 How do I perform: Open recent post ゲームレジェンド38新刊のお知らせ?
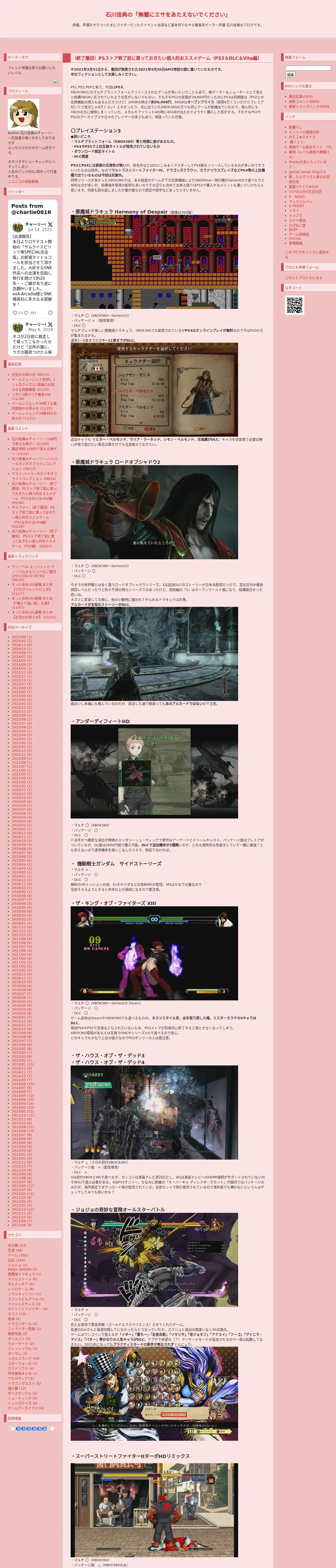pyautogui.click(x=34, y=416)
